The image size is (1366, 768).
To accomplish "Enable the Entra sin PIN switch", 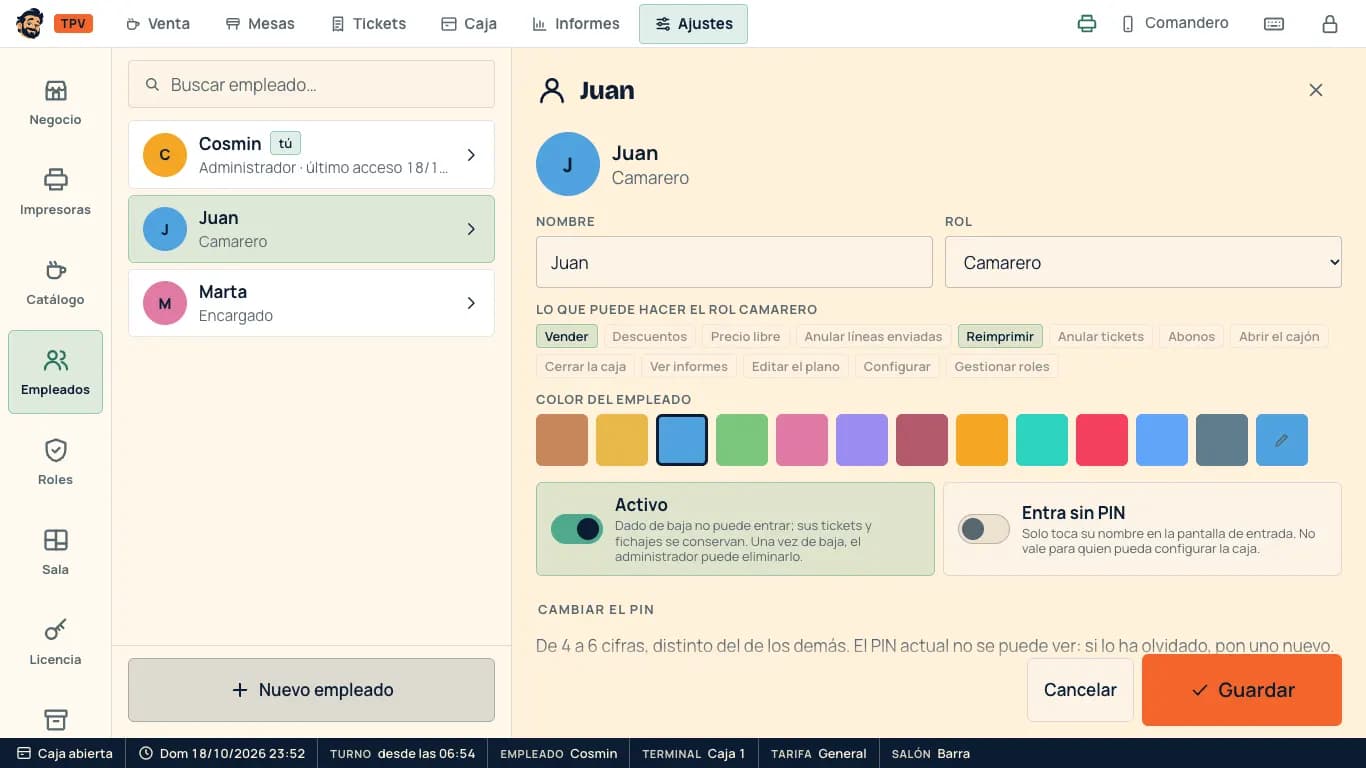I will click(x=984, y=529).
